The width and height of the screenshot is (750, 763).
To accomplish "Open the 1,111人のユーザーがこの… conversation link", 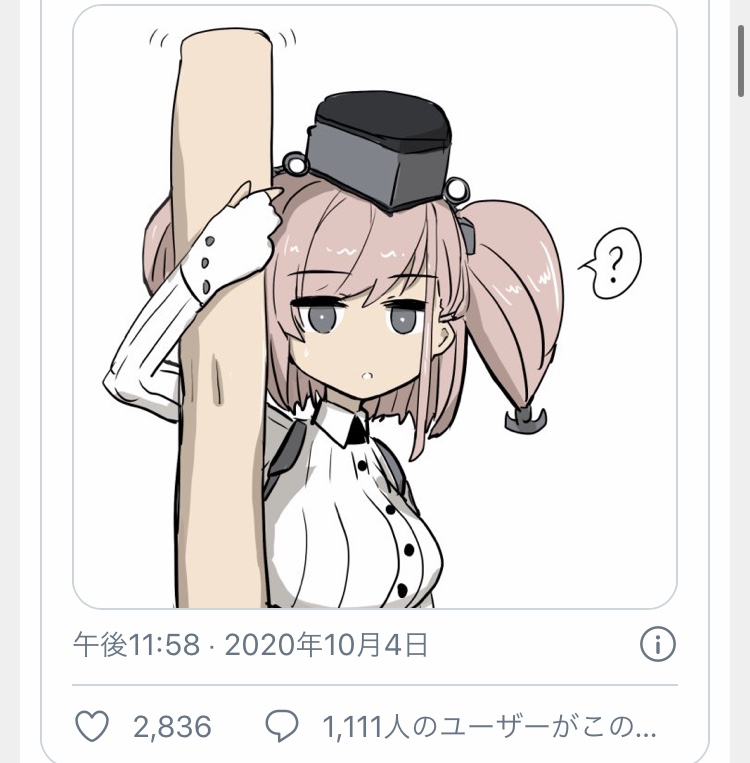I will pyautogui.click(x=489, y=727).
